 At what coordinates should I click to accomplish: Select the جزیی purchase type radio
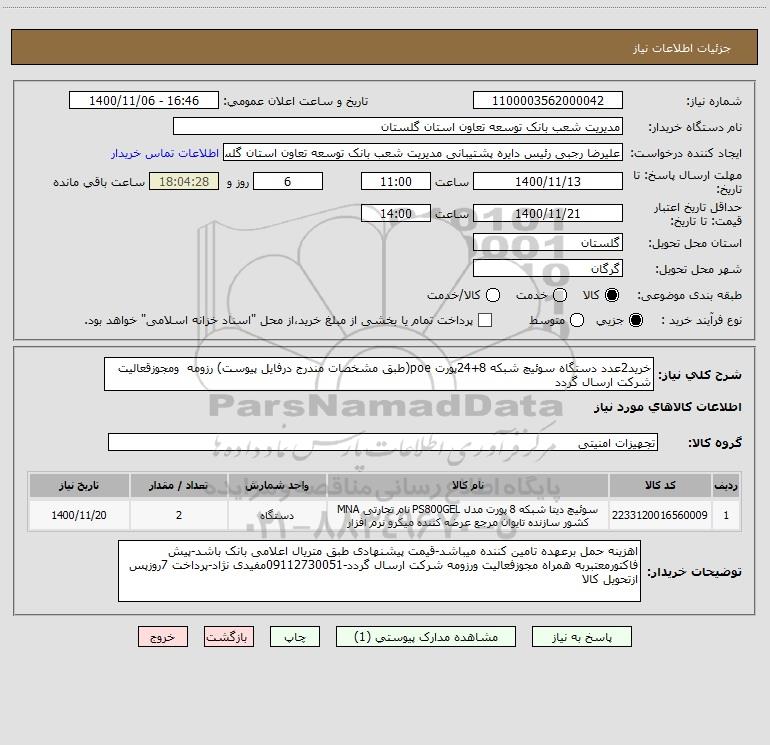pos(635,320)
